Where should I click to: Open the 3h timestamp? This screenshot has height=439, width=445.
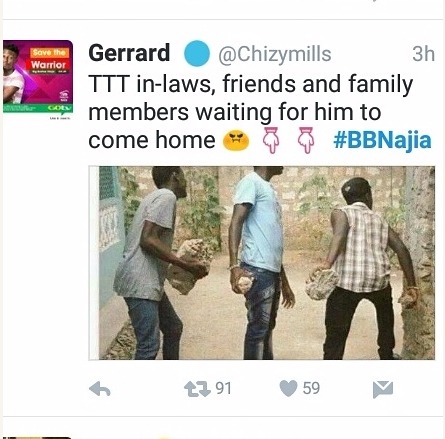[x=423, y=54]
